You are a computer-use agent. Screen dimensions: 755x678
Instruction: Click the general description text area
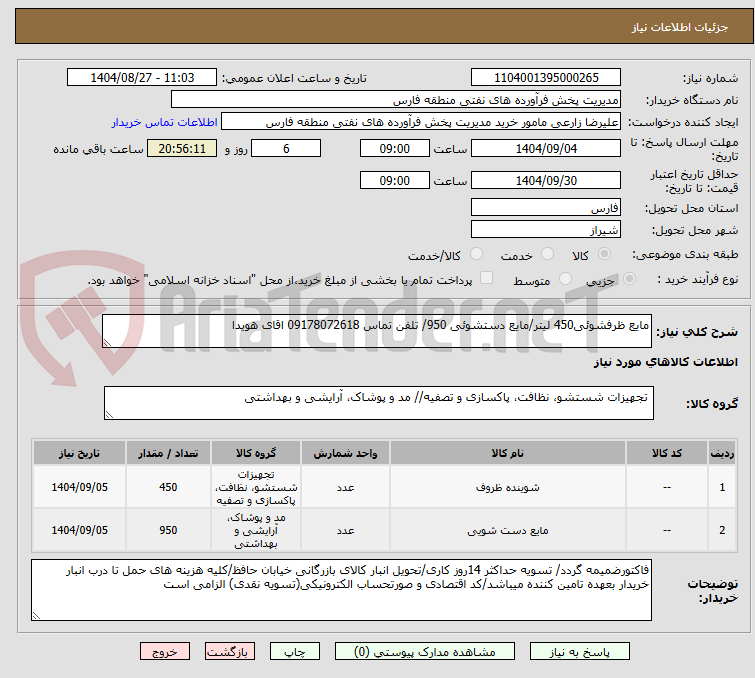coord(377,331)
